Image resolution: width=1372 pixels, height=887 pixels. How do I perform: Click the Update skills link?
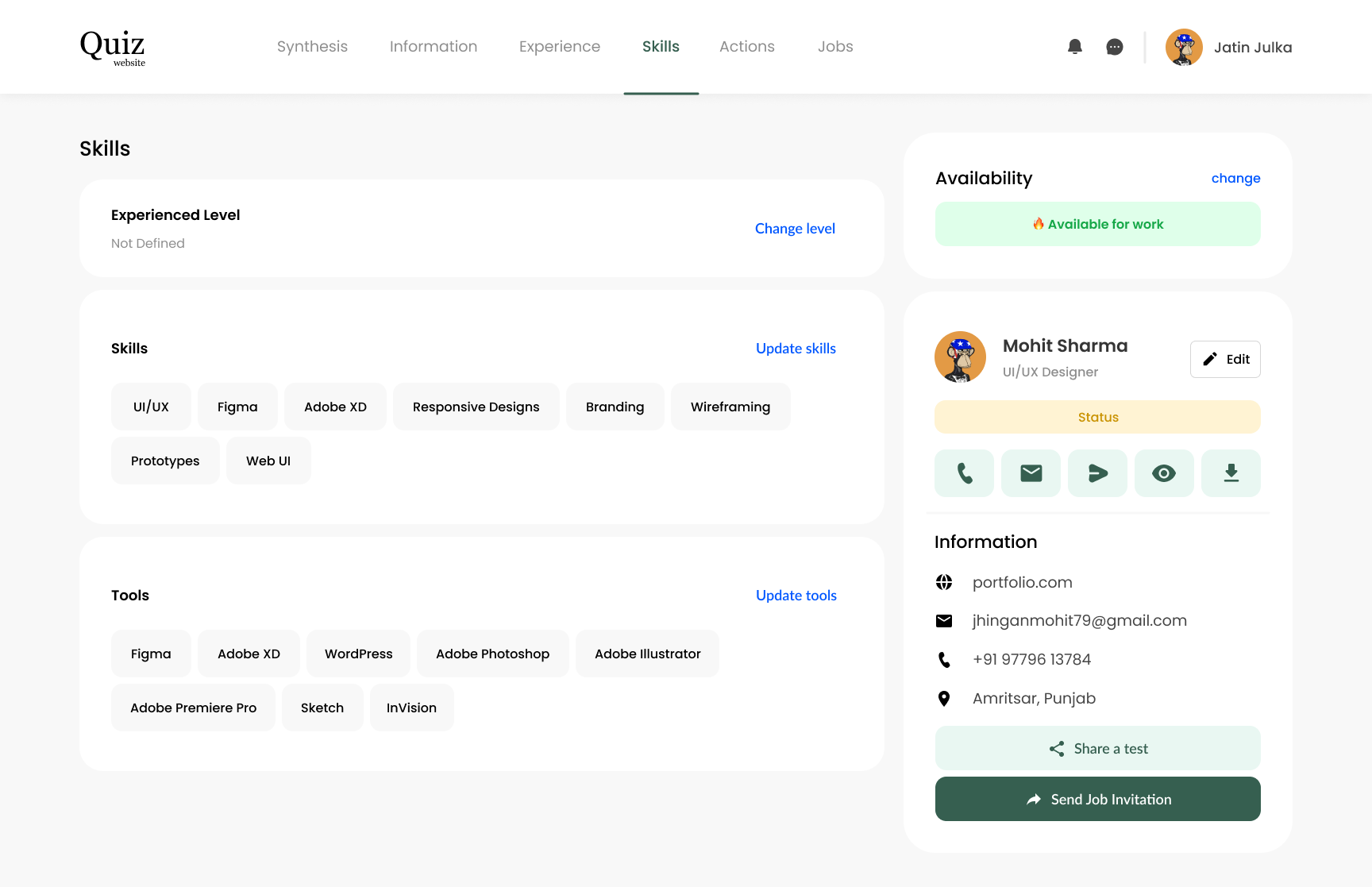(796, 349)
